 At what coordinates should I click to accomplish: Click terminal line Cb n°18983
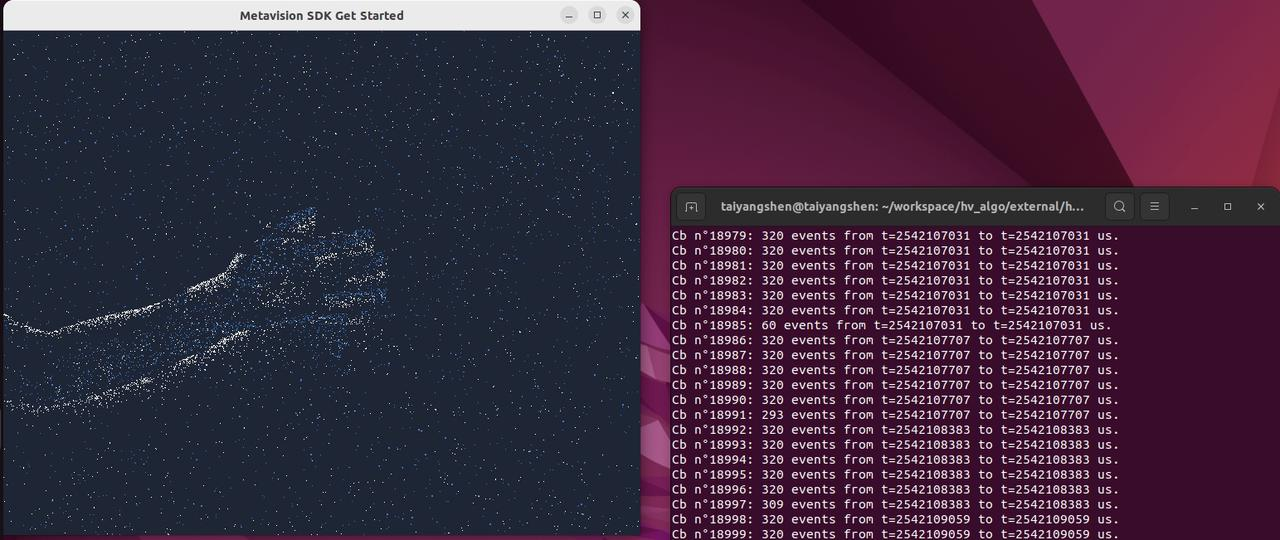click(x=895, y=295)
